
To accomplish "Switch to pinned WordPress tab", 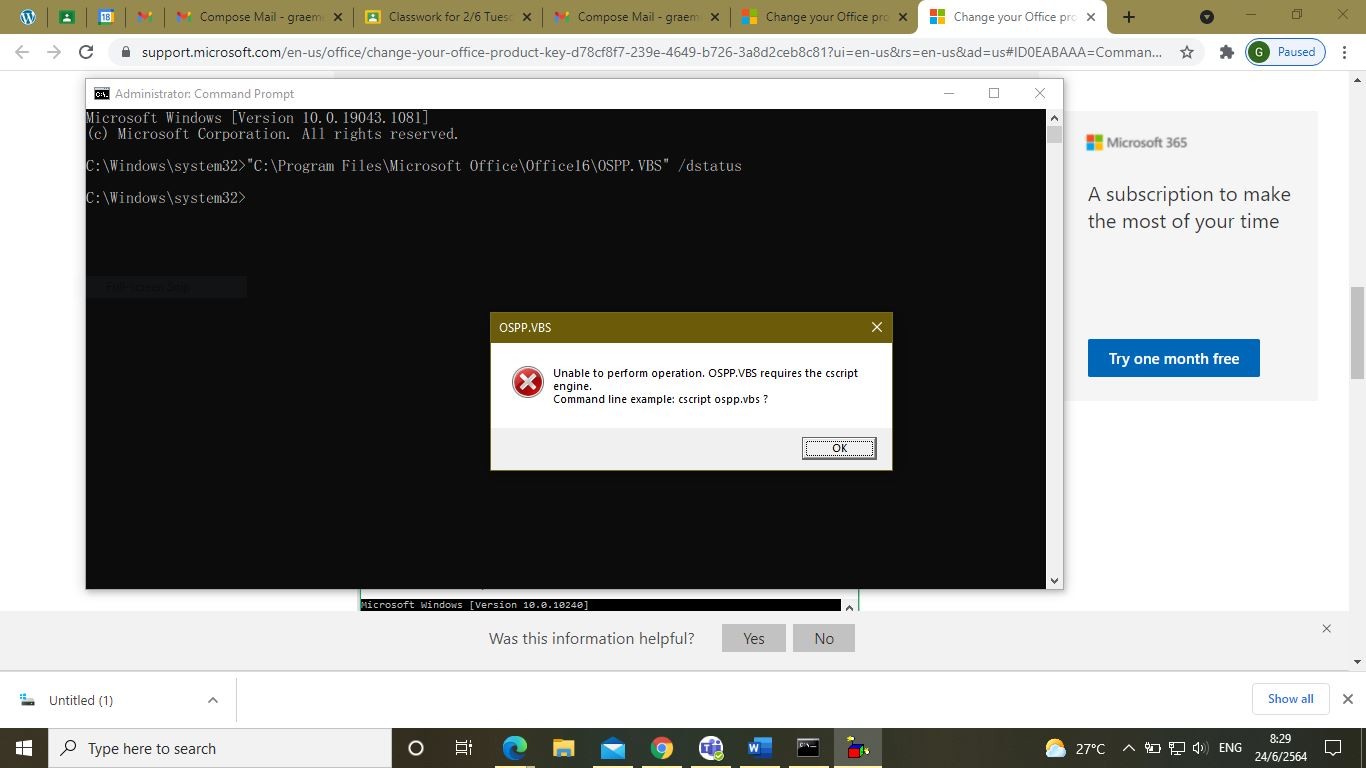I will coord(27,17).
